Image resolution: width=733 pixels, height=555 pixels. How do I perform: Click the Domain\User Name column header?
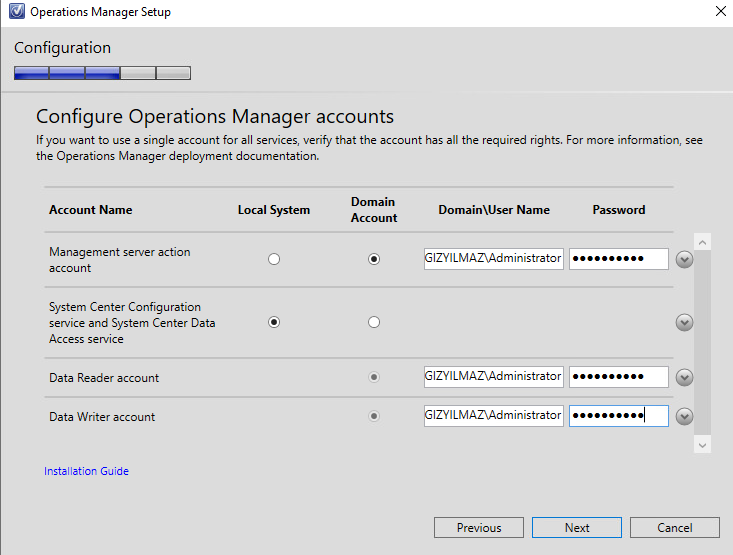click(494, 209)
